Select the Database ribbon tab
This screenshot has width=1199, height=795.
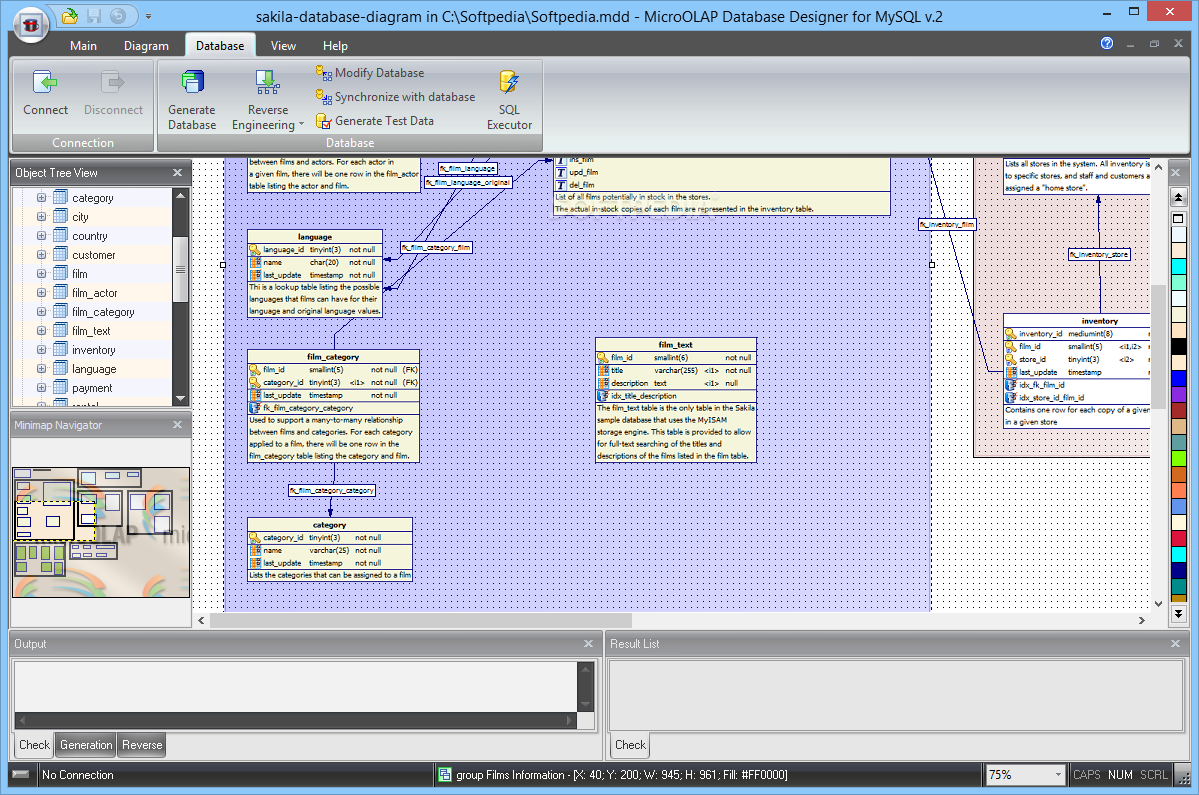pos(220,46)
